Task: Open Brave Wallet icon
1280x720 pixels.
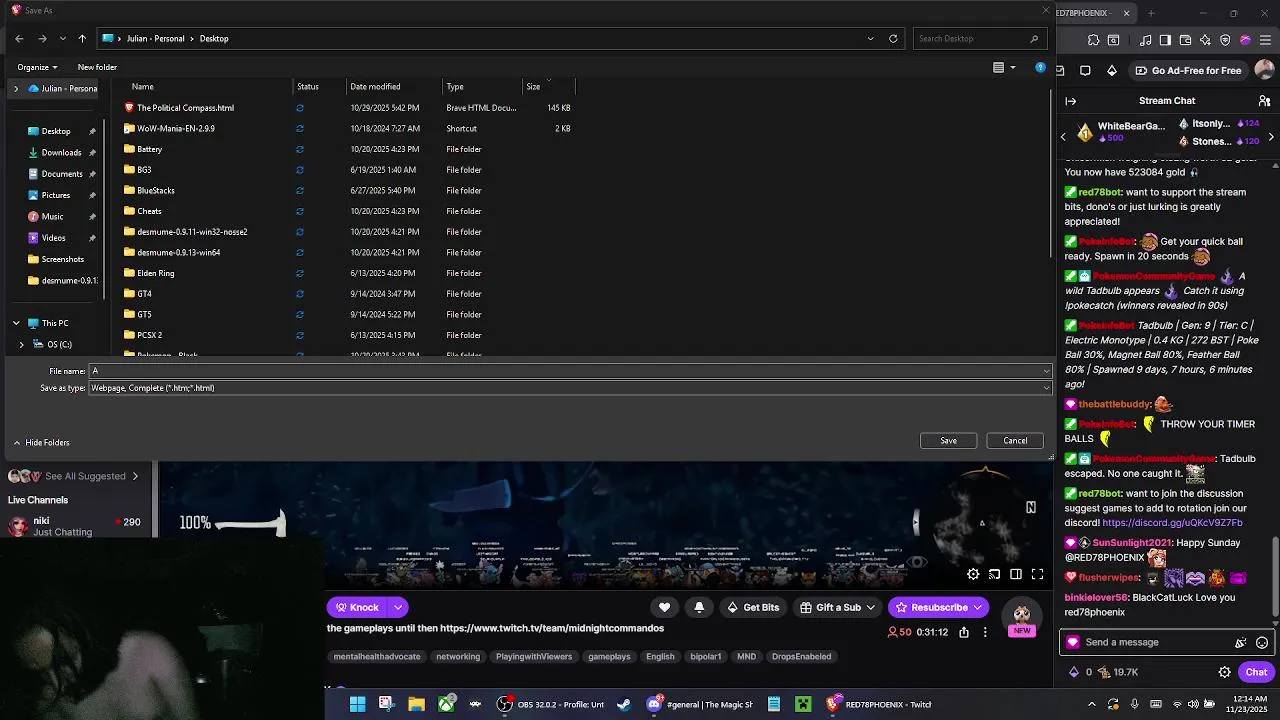Action: point(1185,40)
